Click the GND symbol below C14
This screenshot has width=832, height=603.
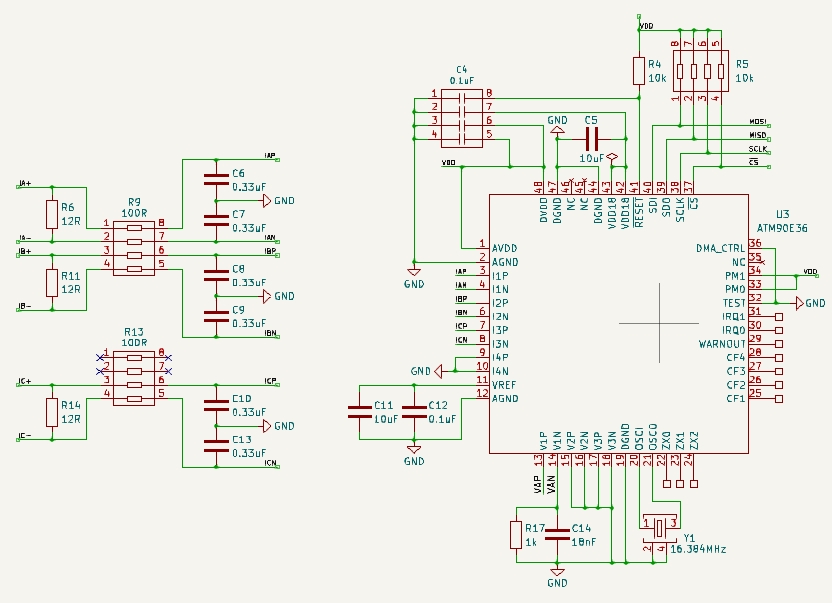click(x=557, y=572)
